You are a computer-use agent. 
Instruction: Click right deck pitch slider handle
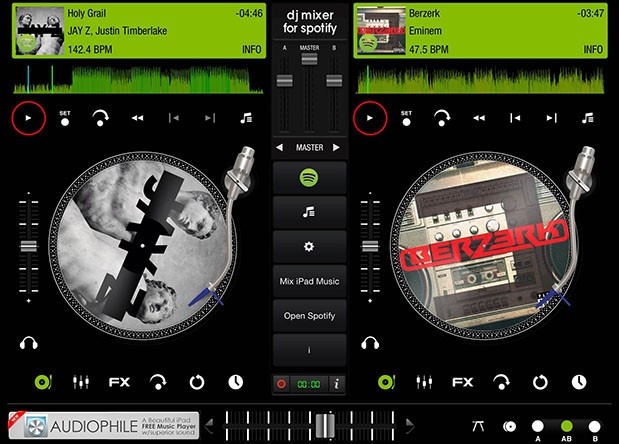(x=370, y=246)
